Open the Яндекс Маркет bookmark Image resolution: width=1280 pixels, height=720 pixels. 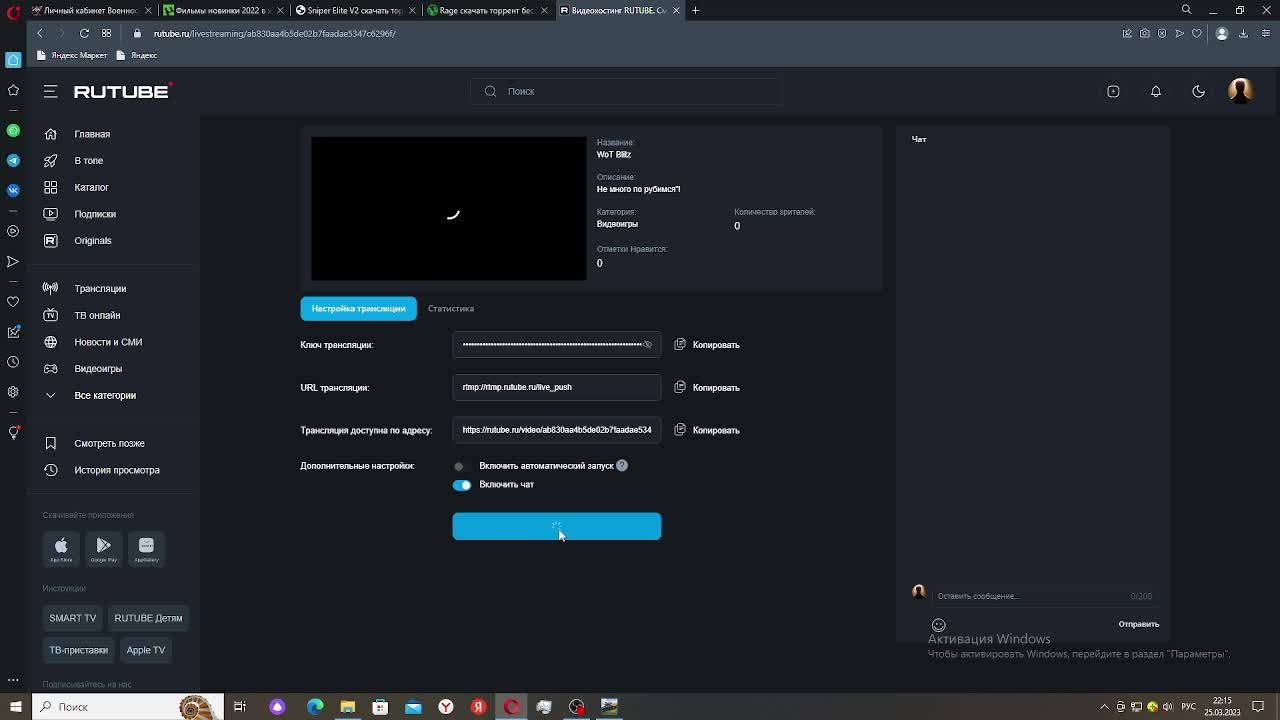point(72,55)
